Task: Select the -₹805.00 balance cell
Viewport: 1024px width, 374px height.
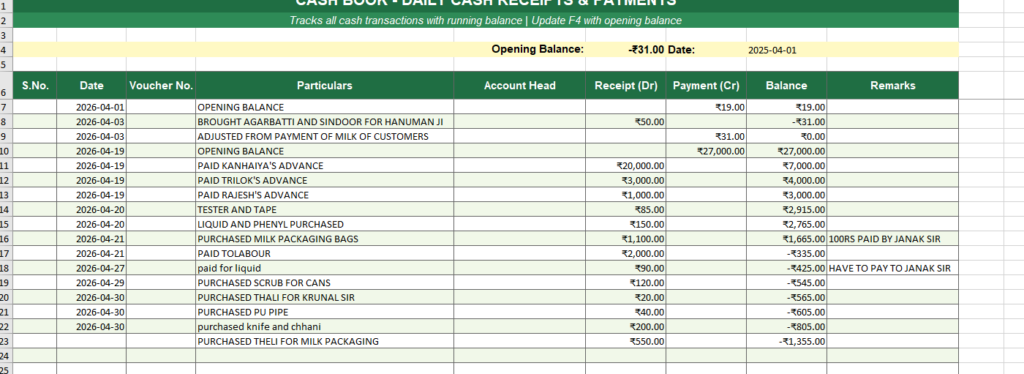Action: (x=786, y=326)
